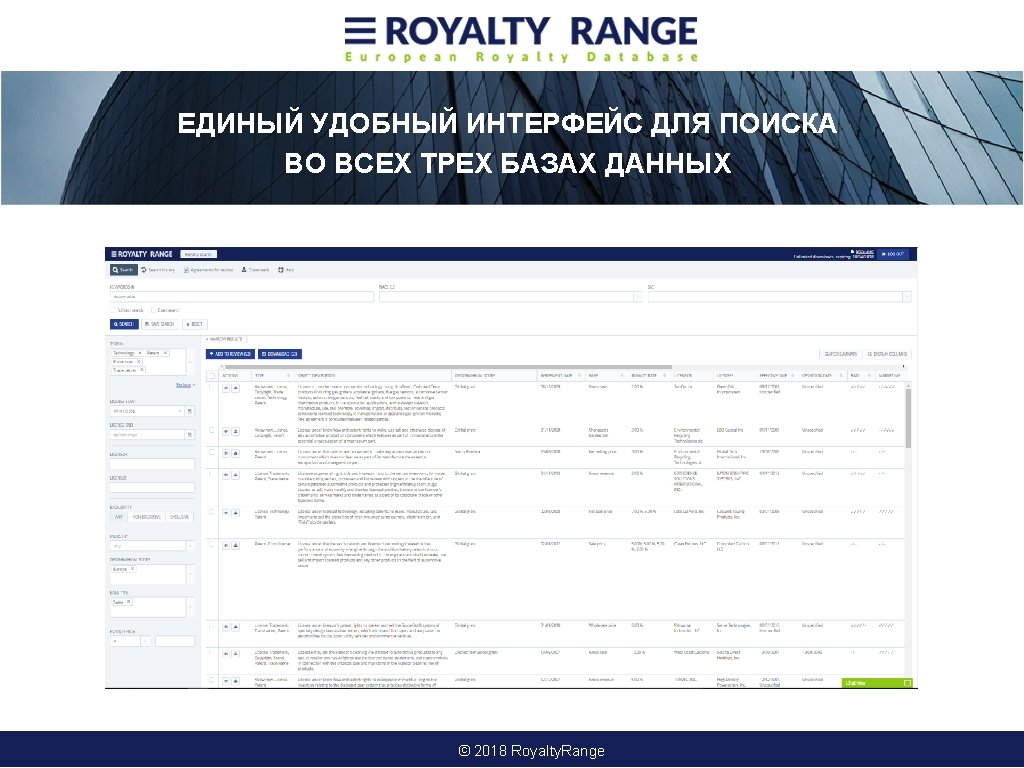Click download icon in the North America row
The width and height of the screenshot is (1024, 768).
pos(235,453)
